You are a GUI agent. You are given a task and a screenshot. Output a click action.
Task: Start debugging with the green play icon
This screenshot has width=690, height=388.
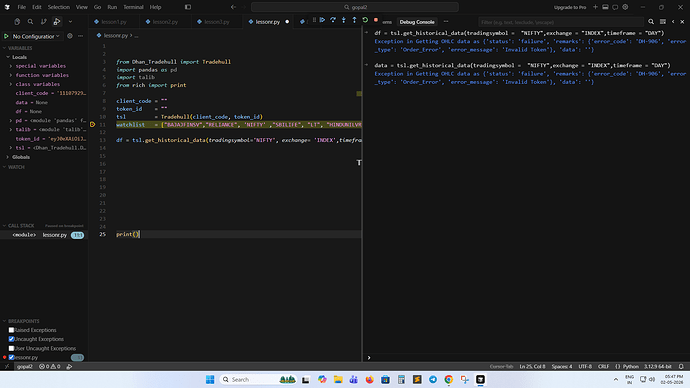[6, 36]
